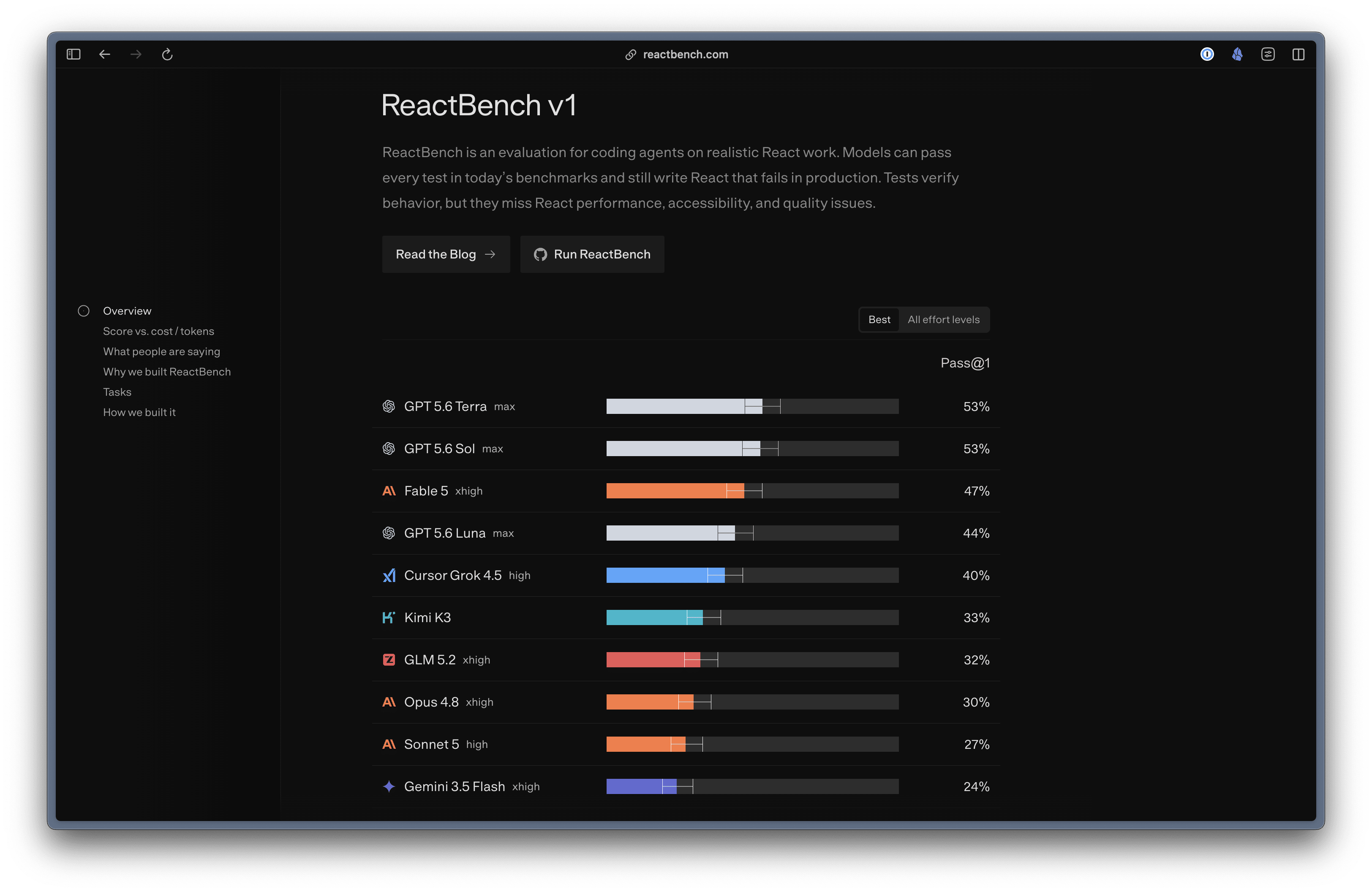This screenshot has width=1372, height=892.
Task: Select the Sonnet 5 model name
Action: pos(431,744)
